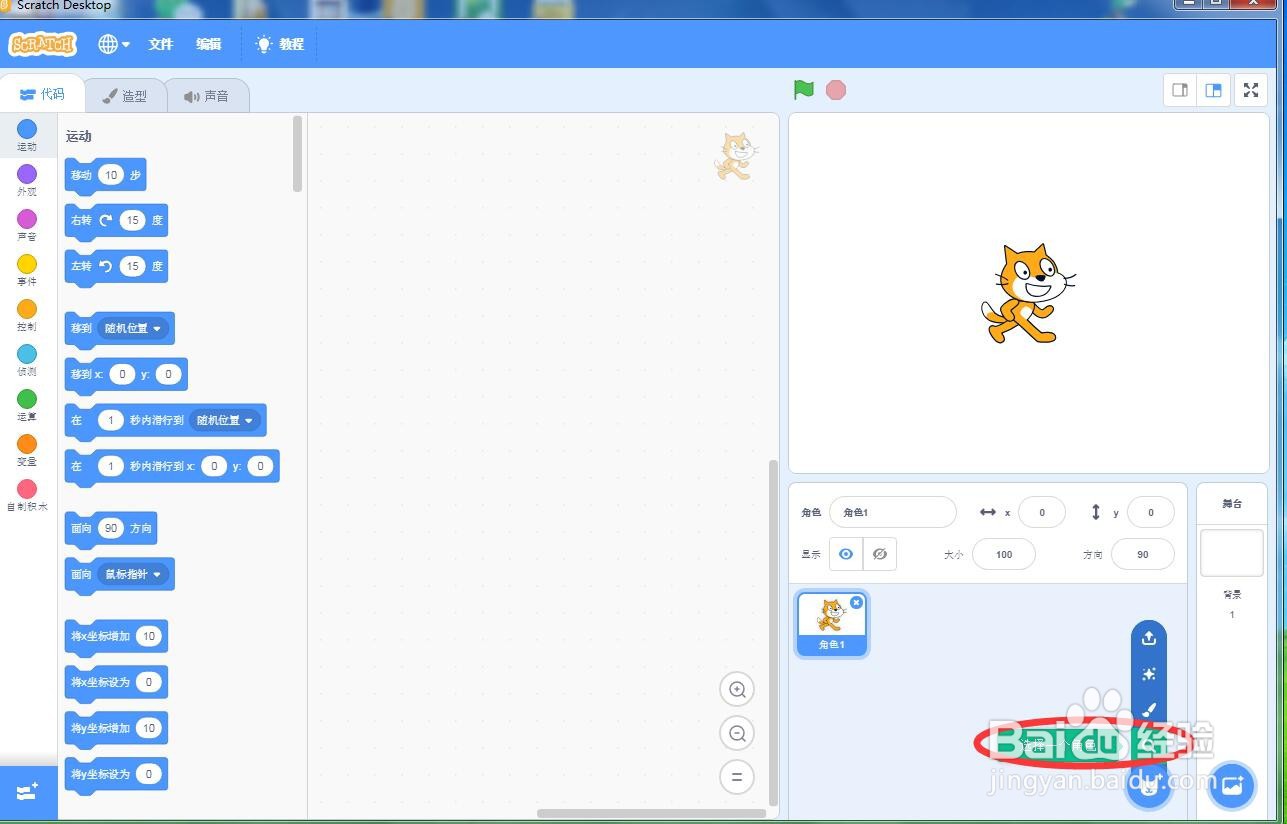Click the upload sprite icon
This screenshot has height=824, width=1287.
(x=1149, y=638)
